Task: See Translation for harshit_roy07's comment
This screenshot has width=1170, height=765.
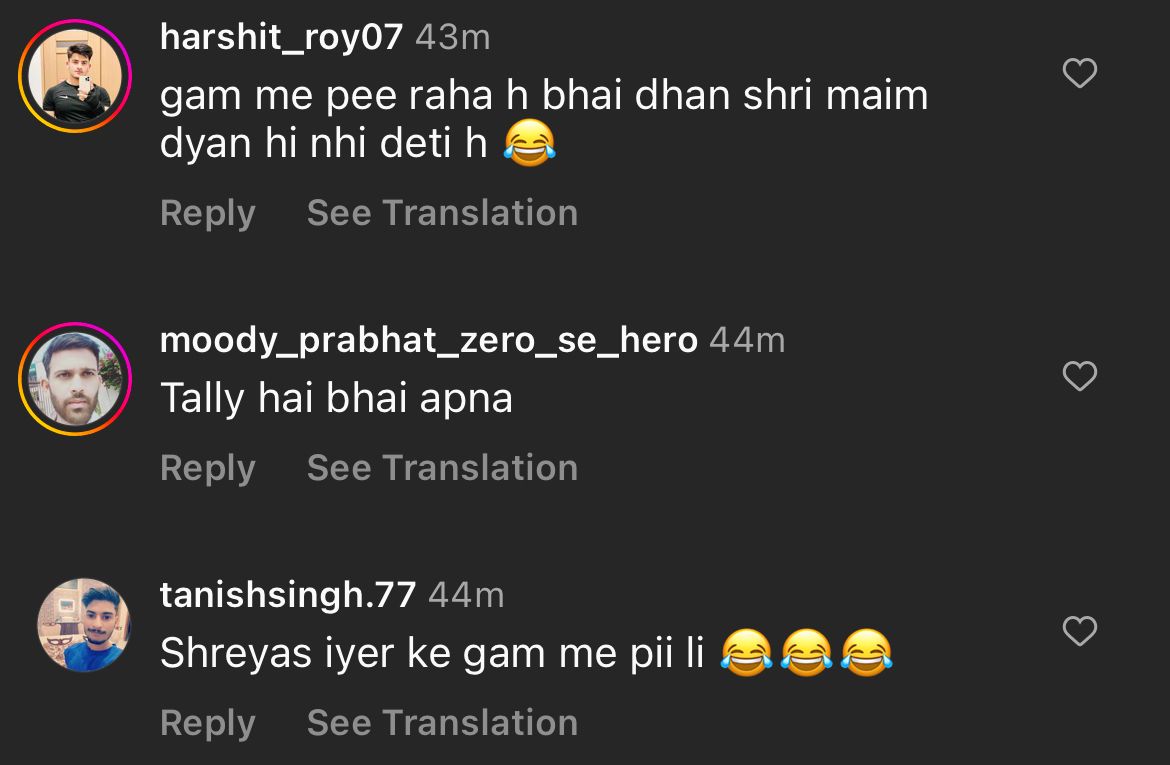Action: tap(442, 213)
